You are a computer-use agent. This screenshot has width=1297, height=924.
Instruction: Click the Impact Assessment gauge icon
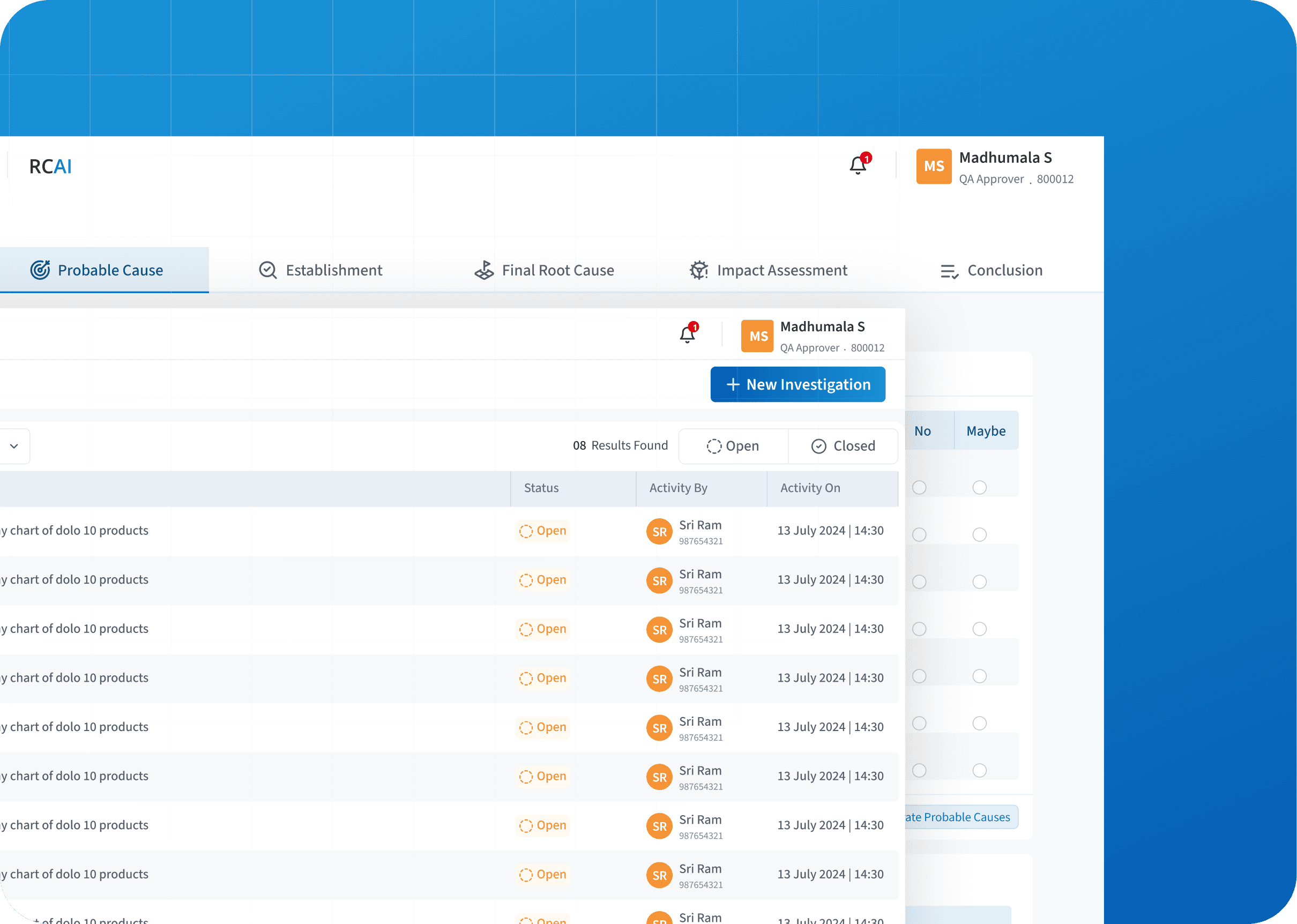pos(698,270)
